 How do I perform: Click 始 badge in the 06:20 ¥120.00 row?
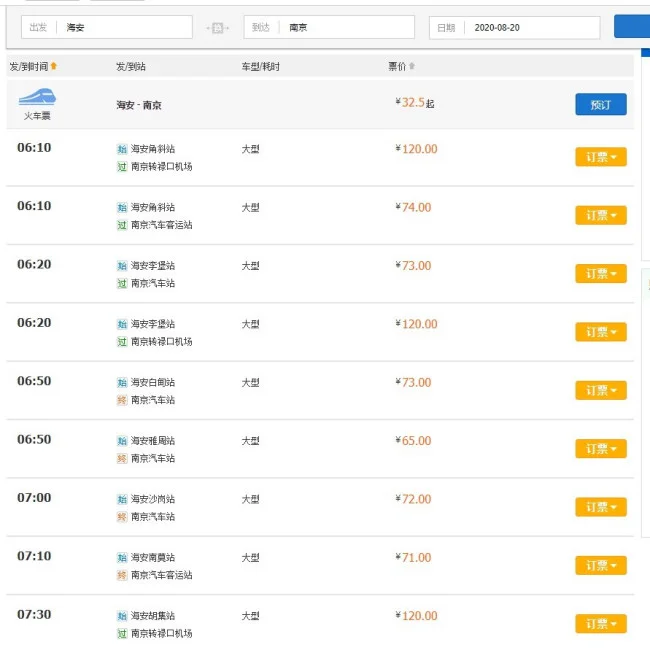pos(122,324)
